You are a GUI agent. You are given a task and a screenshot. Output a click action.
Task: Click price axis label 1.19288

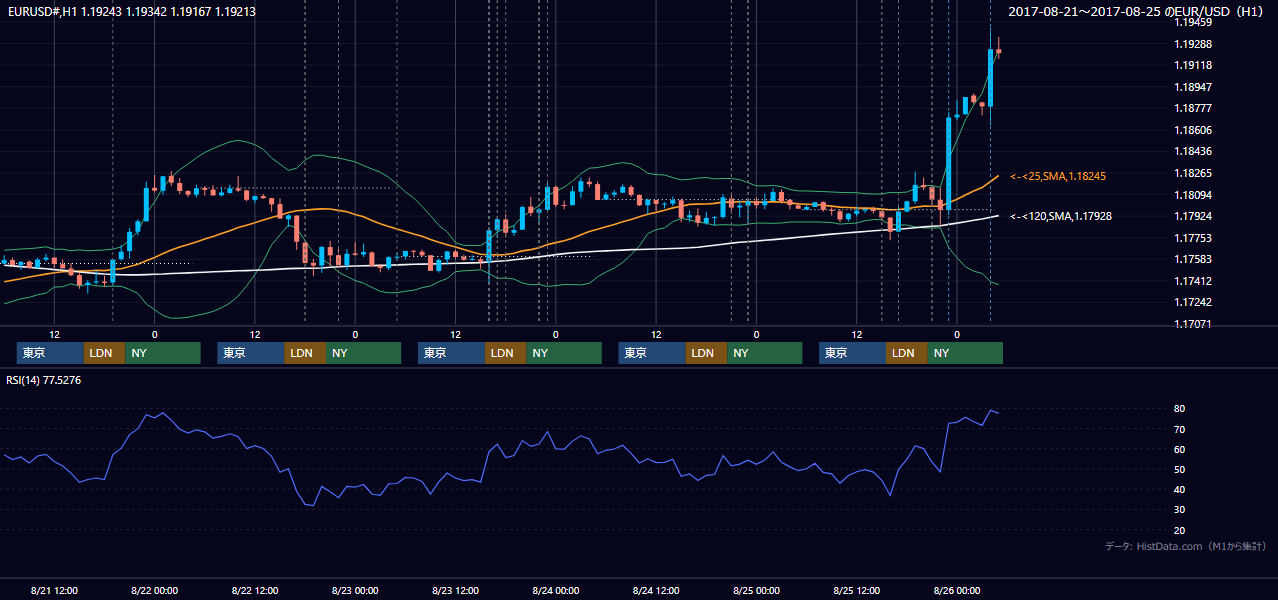1192,44
